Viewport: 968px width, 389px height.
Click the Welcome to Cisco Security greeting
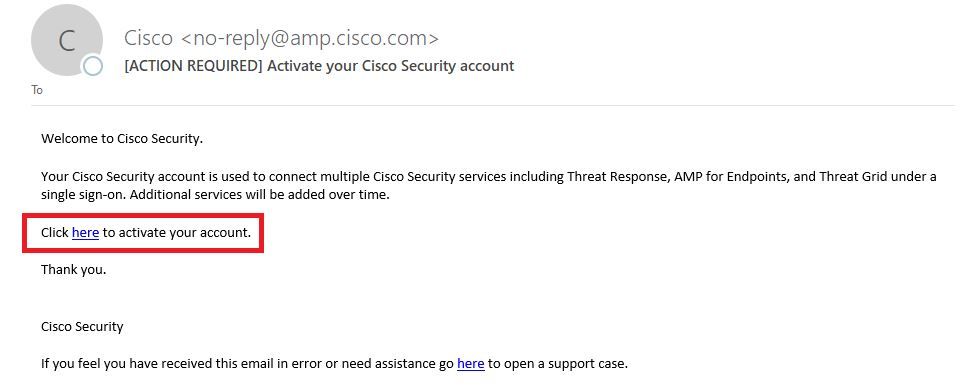coord(122,138)
